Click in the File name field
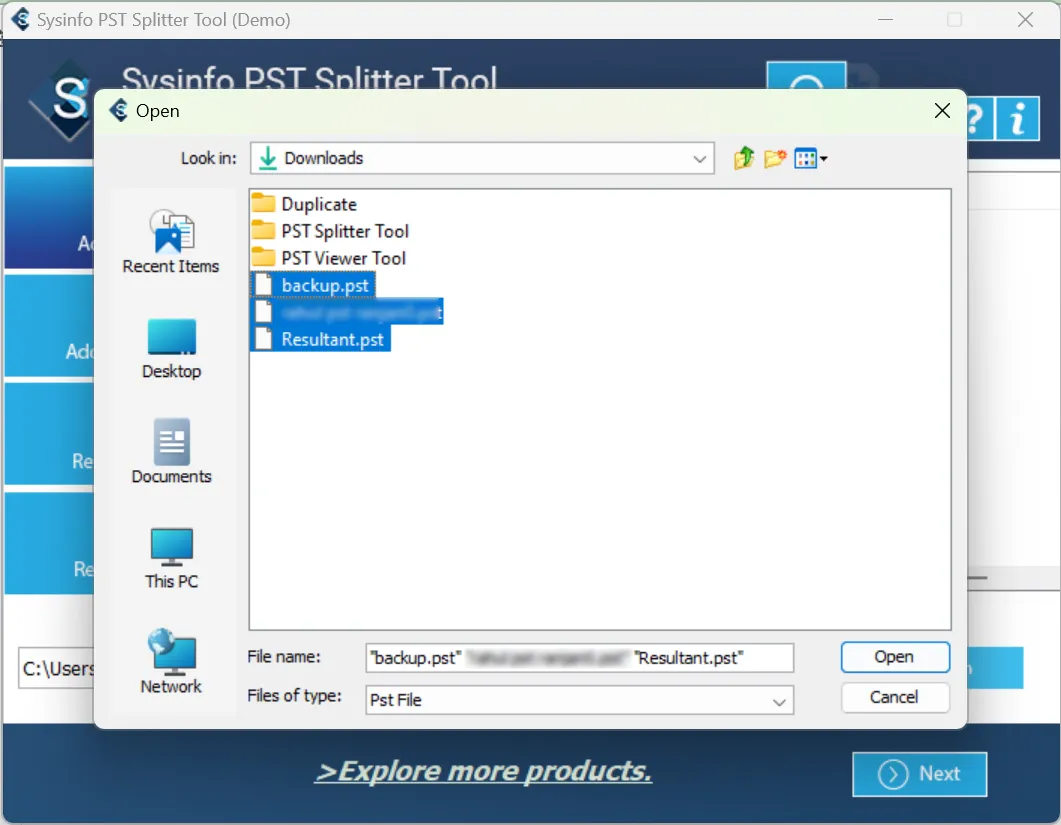 (579, 658)
